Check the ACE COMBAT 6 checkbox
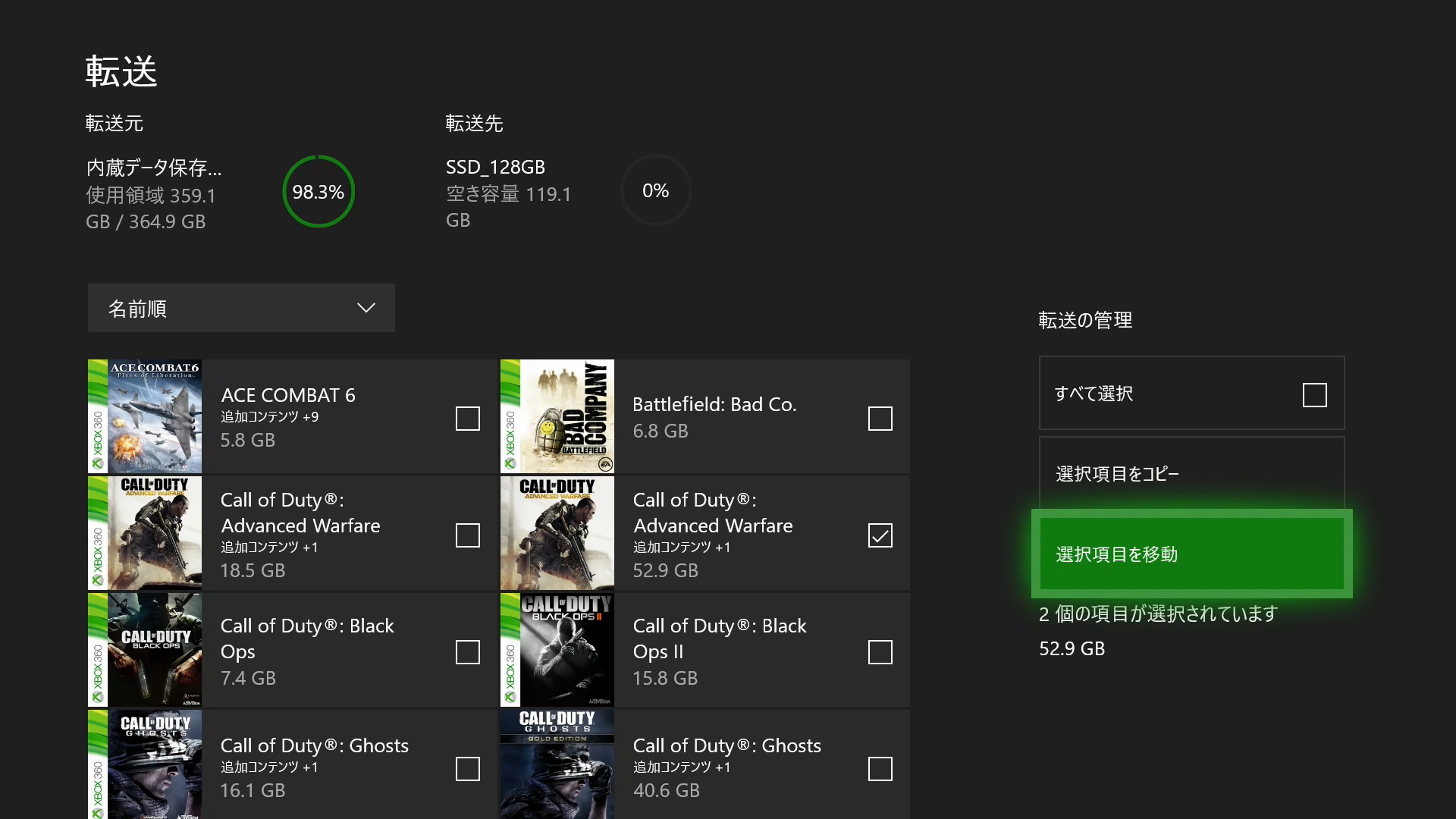This screenshot has width=1456, height=819. tap(468, 419)
